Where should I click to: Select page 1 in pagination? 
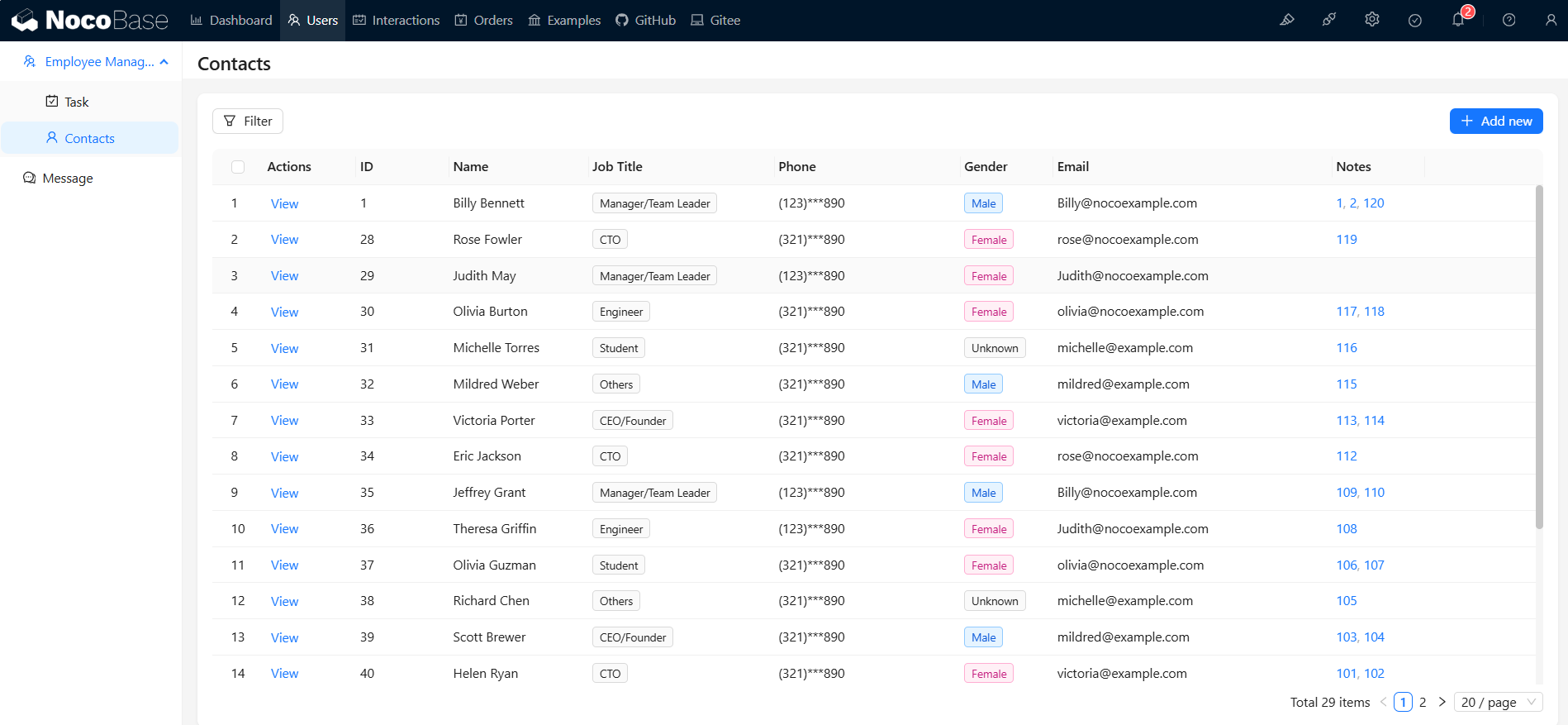point(1403,702)
